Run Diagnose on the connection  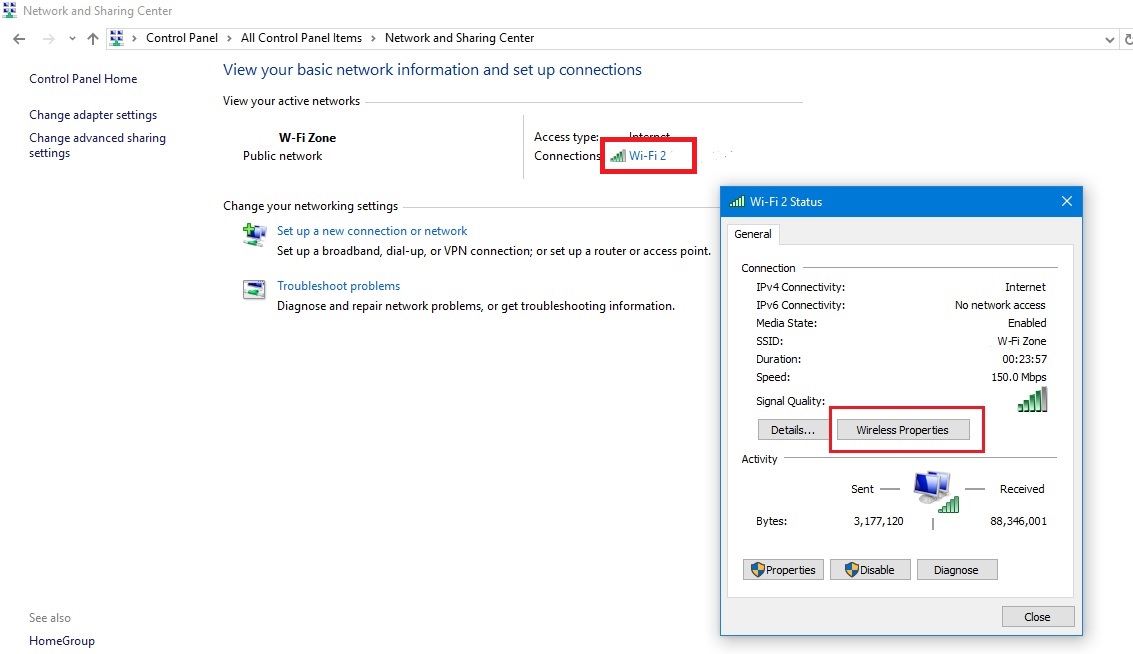point(956,570)
